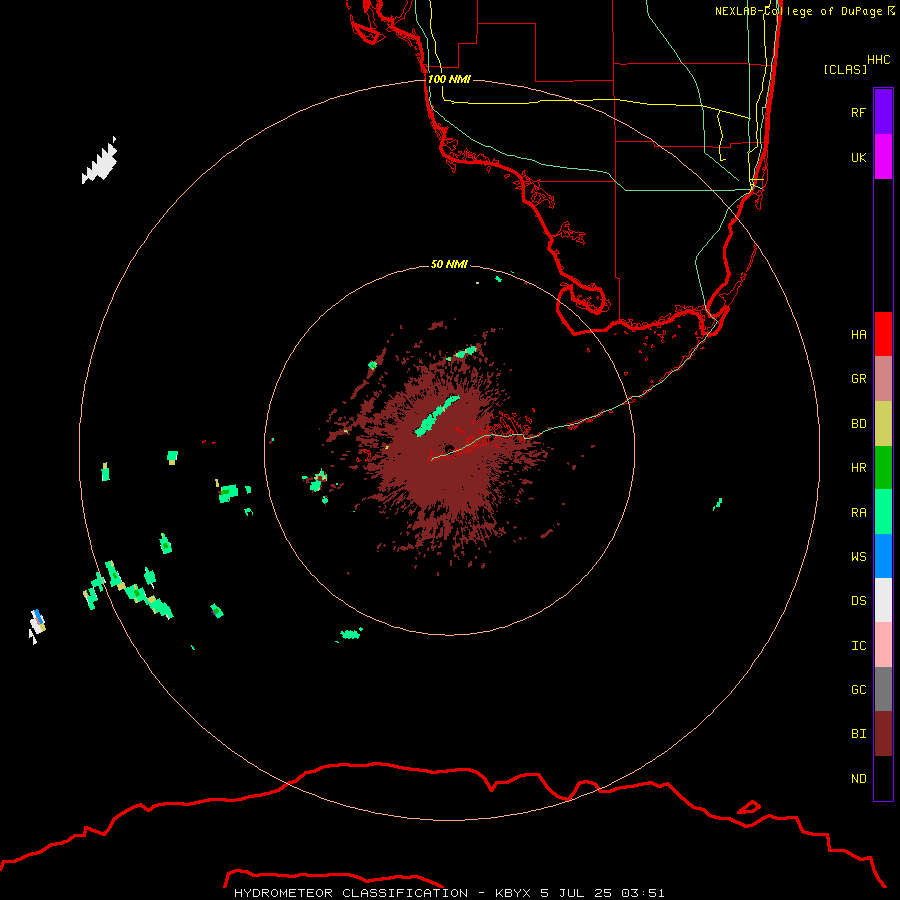Click the KBYX radar site identifier

click(x=513, y=893)
